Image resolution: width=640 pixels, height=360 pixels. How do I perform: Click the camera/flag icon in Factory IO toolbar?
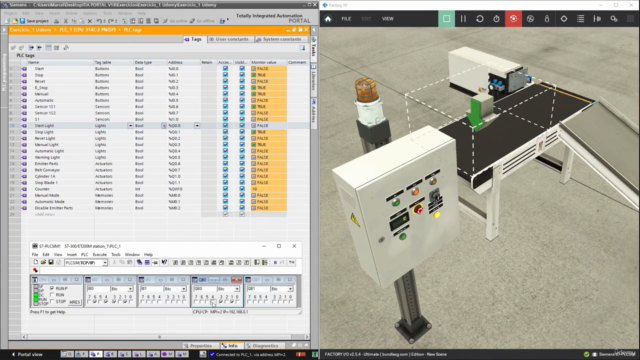coord(597,19)
